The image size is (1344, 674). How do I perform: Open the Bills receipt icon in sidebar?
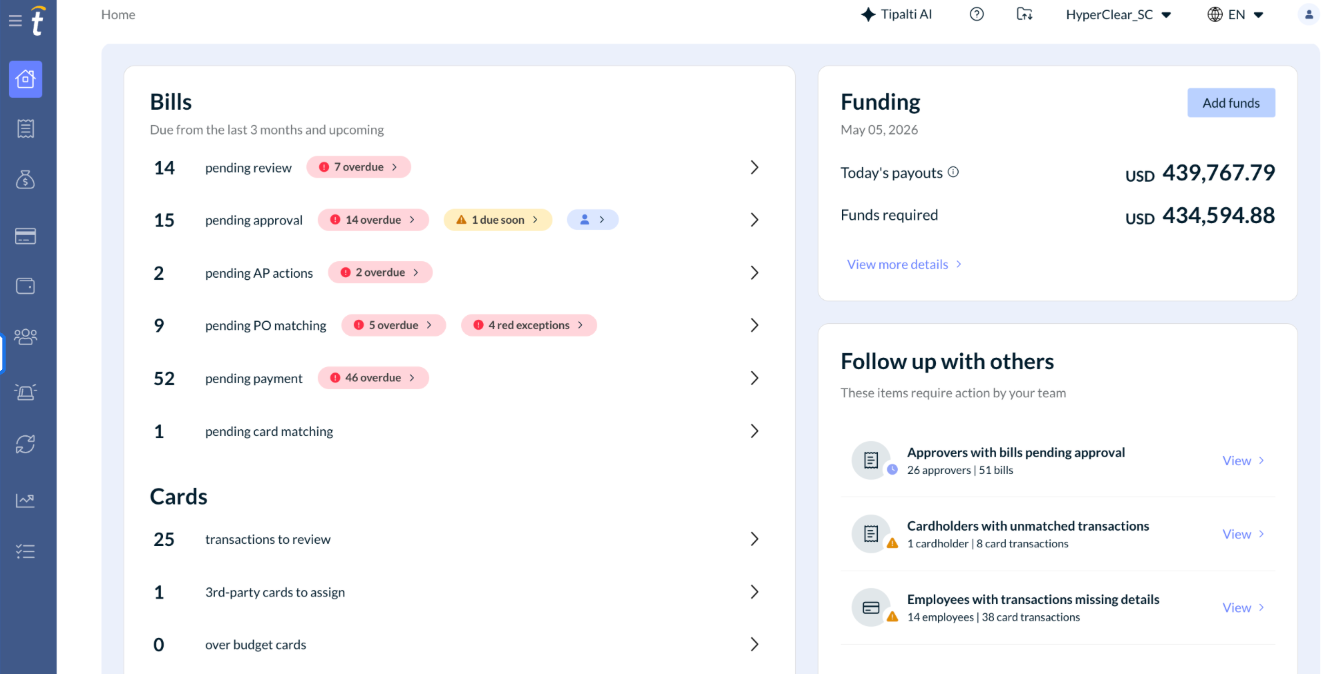(25, 128)
